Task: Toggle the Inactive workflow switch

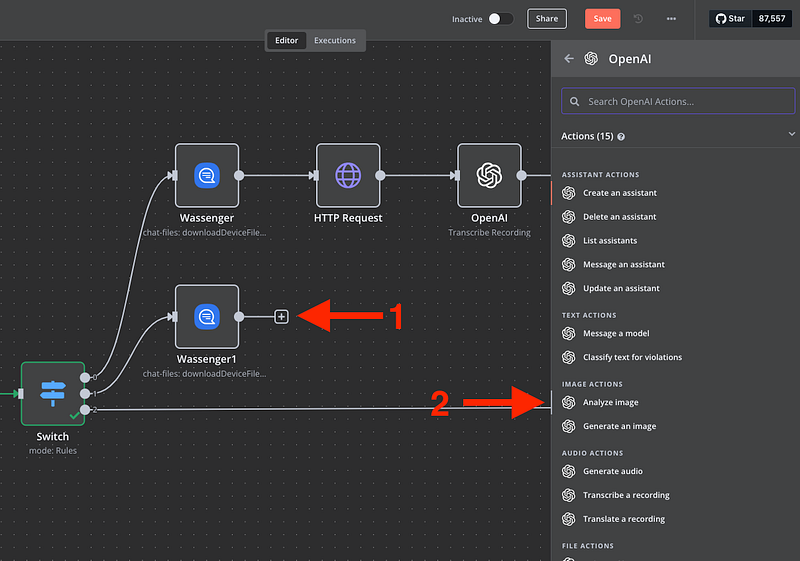Action: 500,19
